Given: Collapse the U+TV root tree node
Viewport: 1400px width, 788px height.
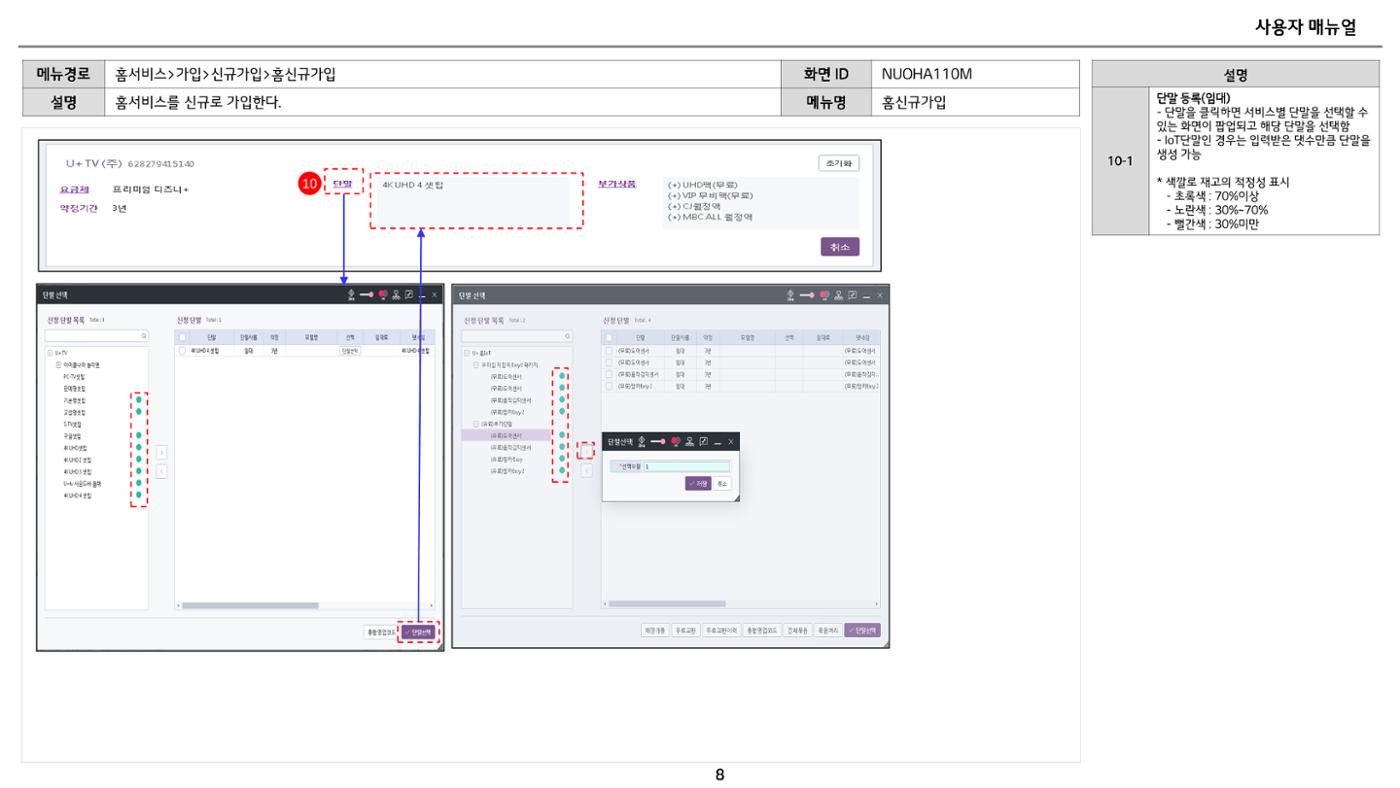Looking at the screenshot, I should 50,353.
